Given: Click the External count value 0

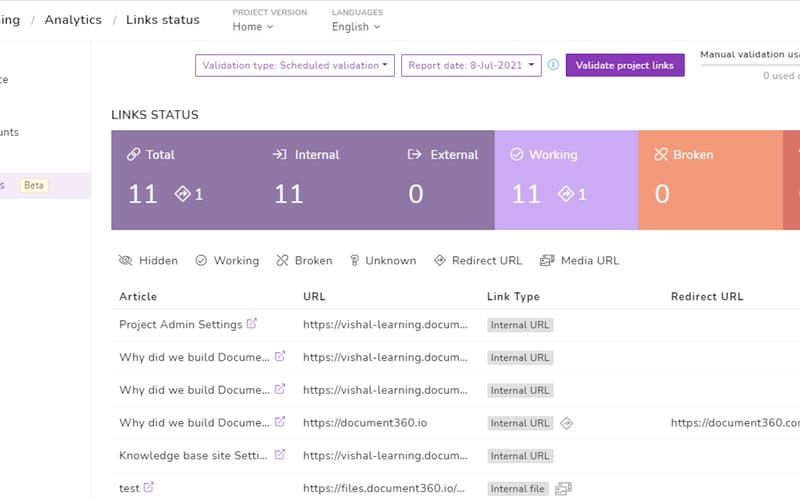Looking at the screenshot, I should click(x=416, y=194).
